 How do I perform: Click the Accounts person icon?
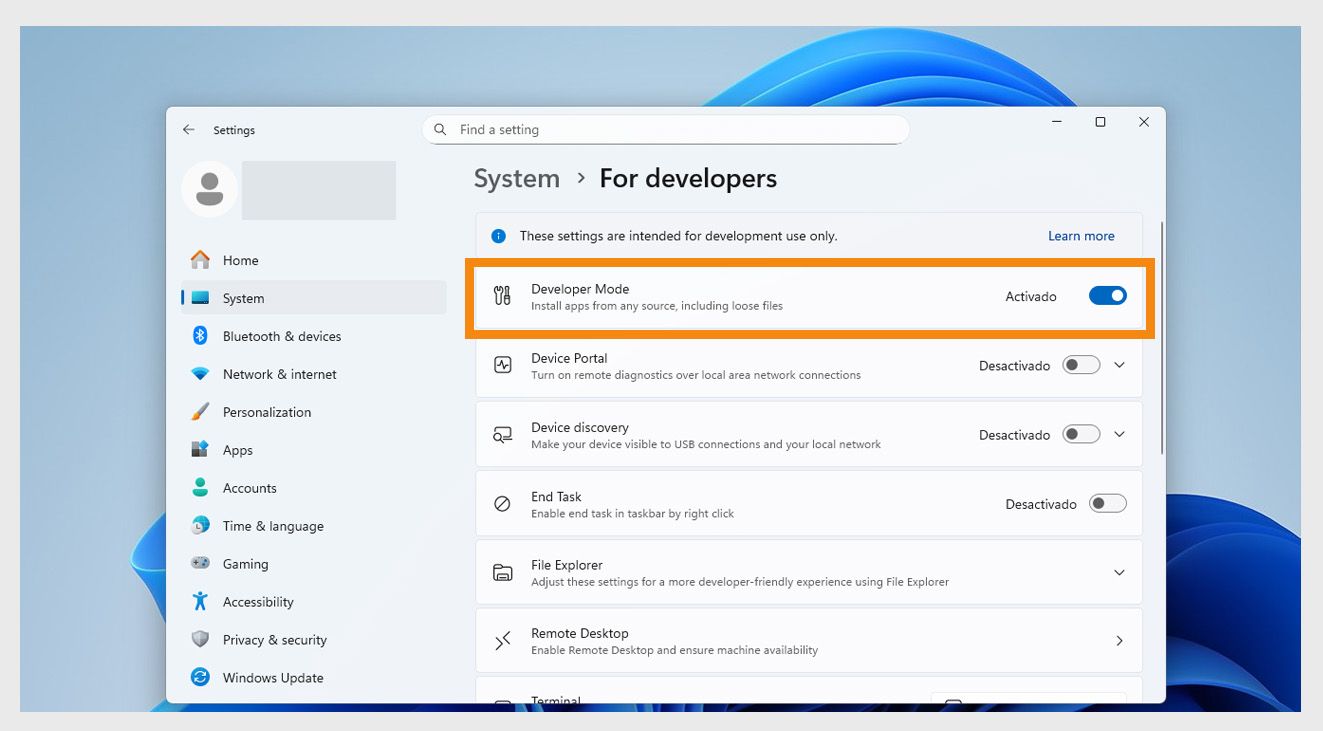[x=200, y=488]
